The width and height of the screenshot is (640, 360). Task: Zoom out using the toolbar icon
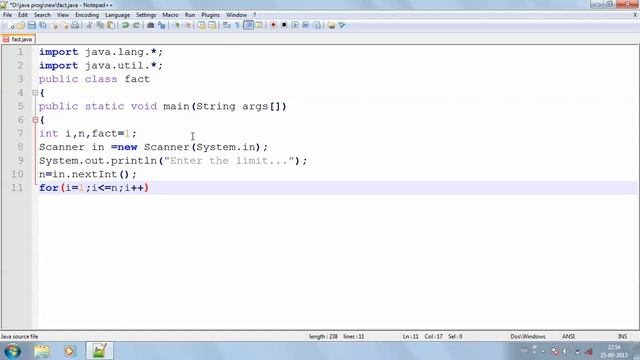point(188,25)
